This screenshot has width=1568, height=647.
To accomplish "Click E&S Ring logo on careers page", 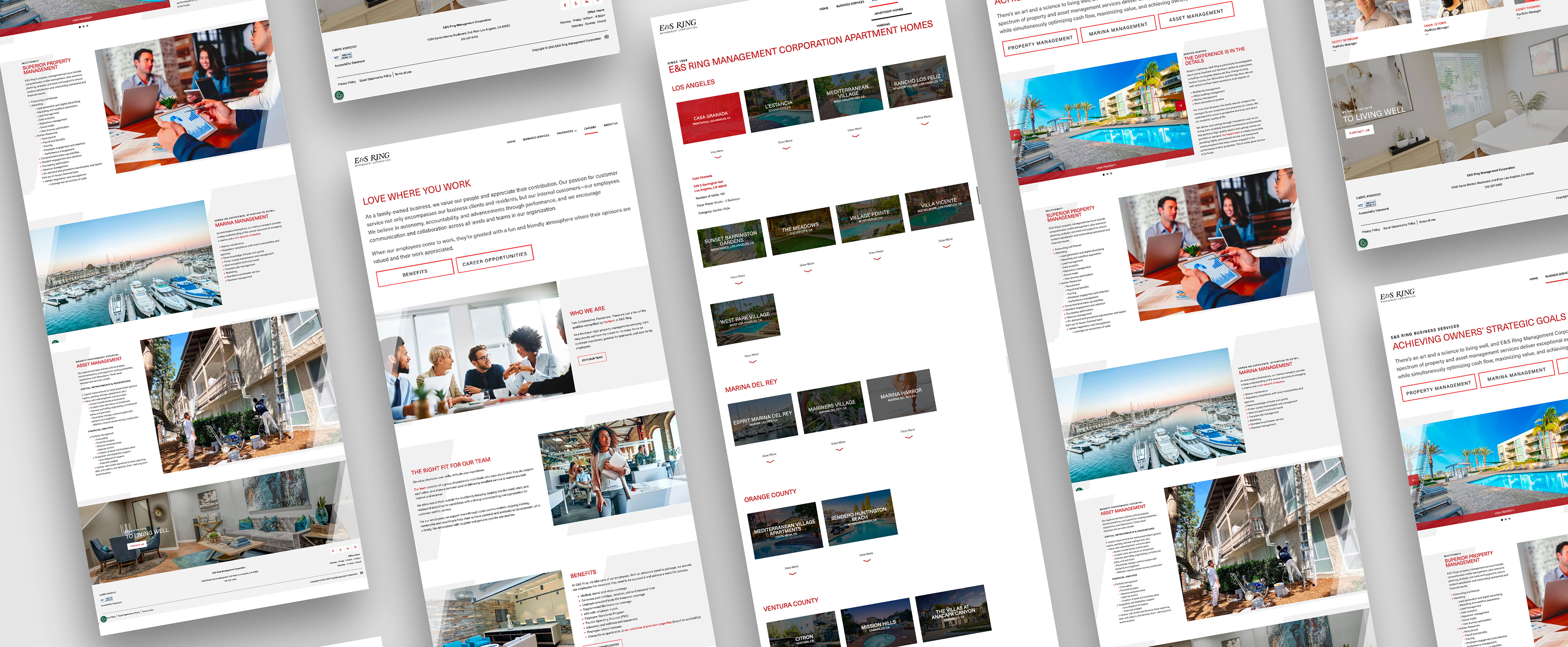I will pos(372,160).
